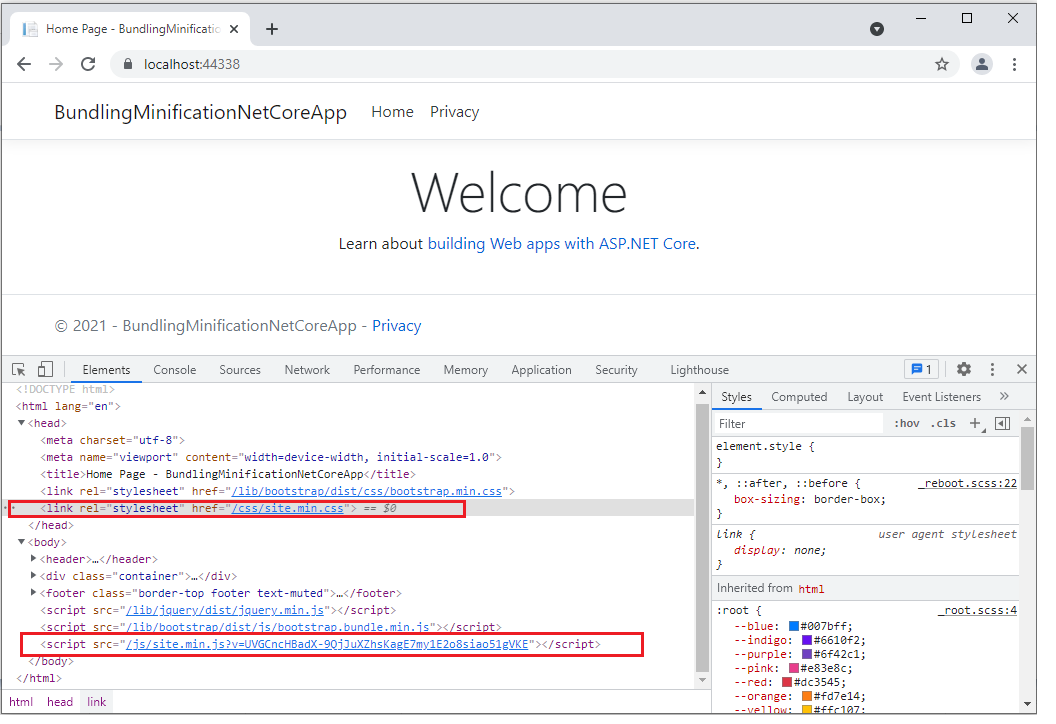Viewport: 1056px width, 724px height.
Task: Bookmark this page with the star icon
Action: (x=942, y=64)
